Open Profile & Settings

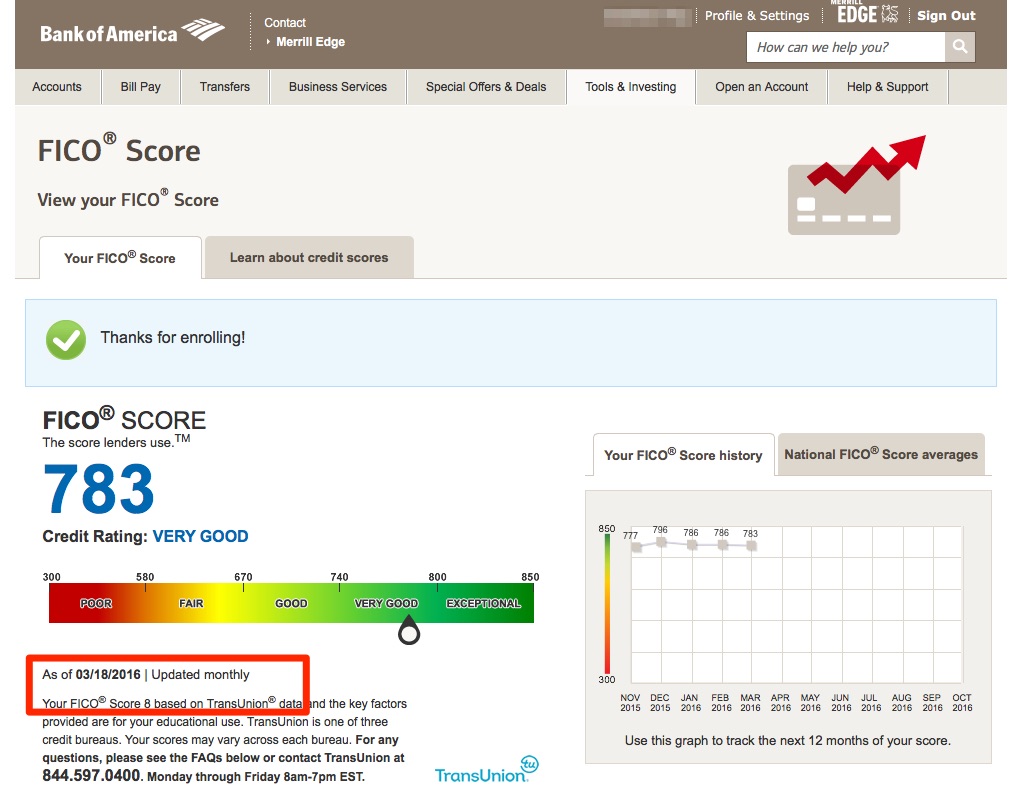(757, 16)
